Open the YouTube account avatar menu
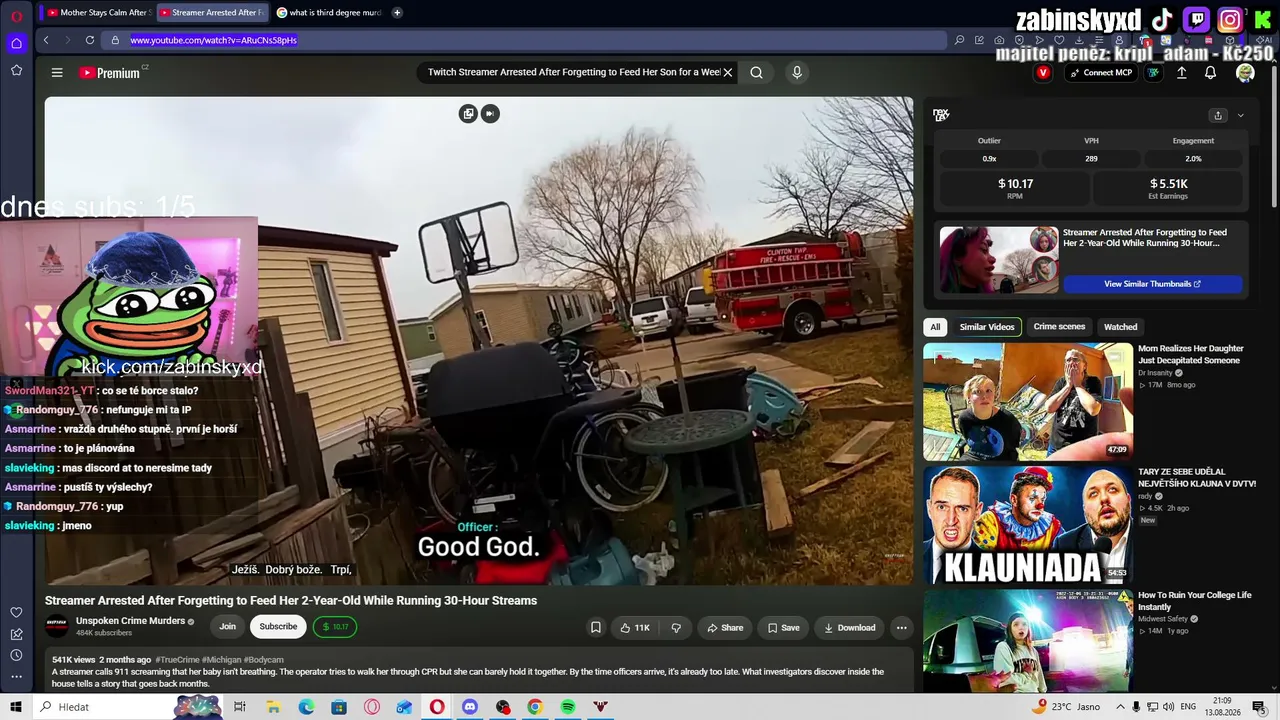This screenshot has width=1280, height=720. point(1245,73)
